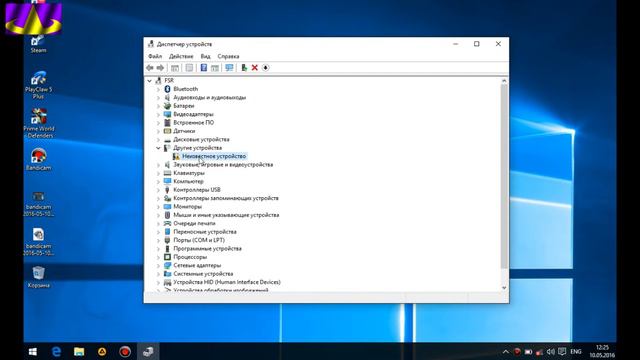Select the Корзина recycle bin icon

[38, 277]
